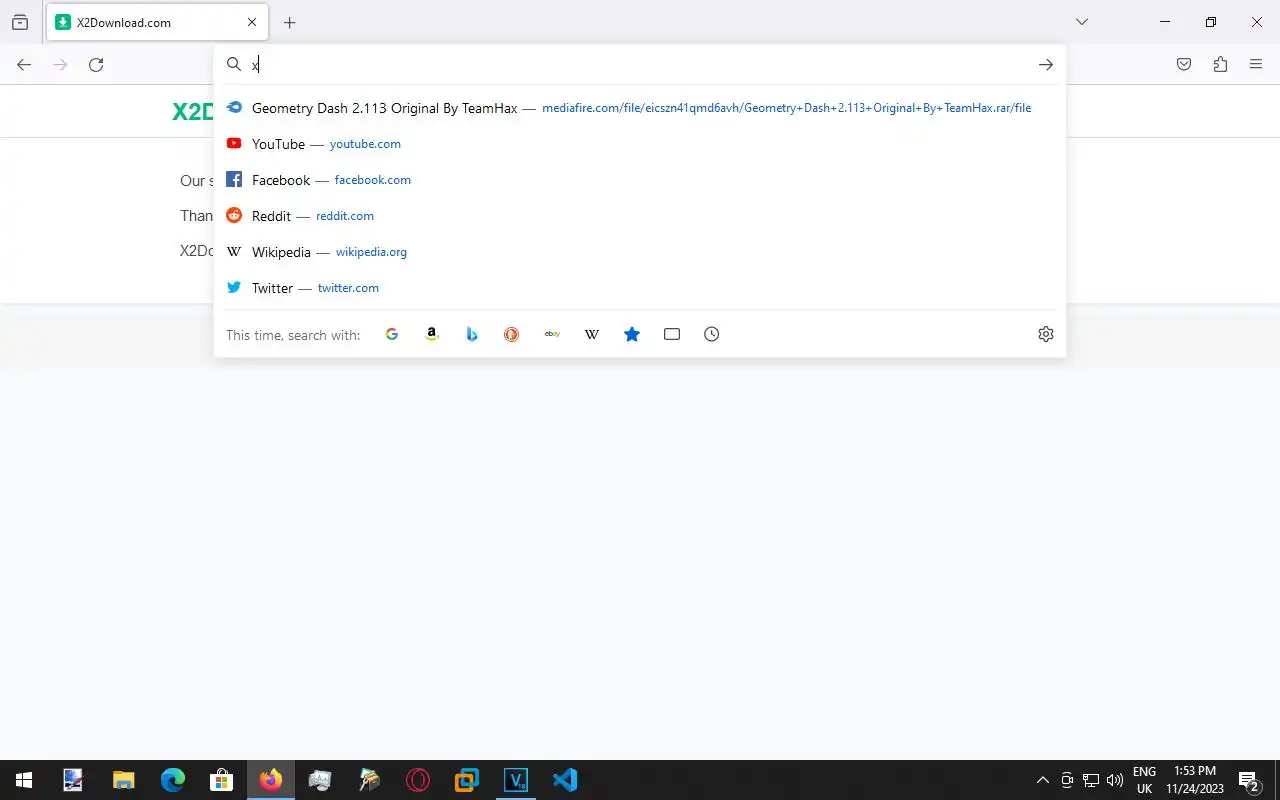Open Geometry Dash 2.113 mediafire suggestion
1280x800 pixels.
(x=640, y=108)
